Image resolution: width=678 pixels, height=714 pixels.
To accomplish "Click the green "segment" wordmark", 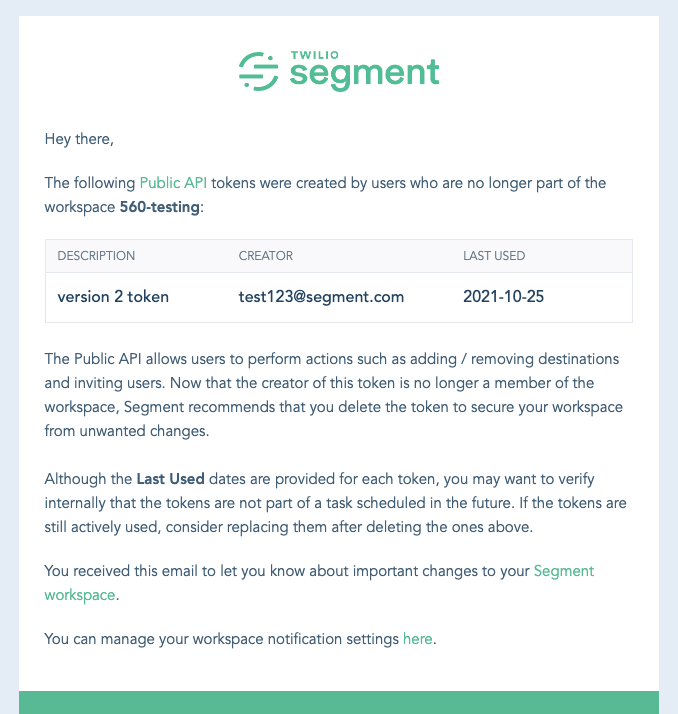I will tap(364, 73).
